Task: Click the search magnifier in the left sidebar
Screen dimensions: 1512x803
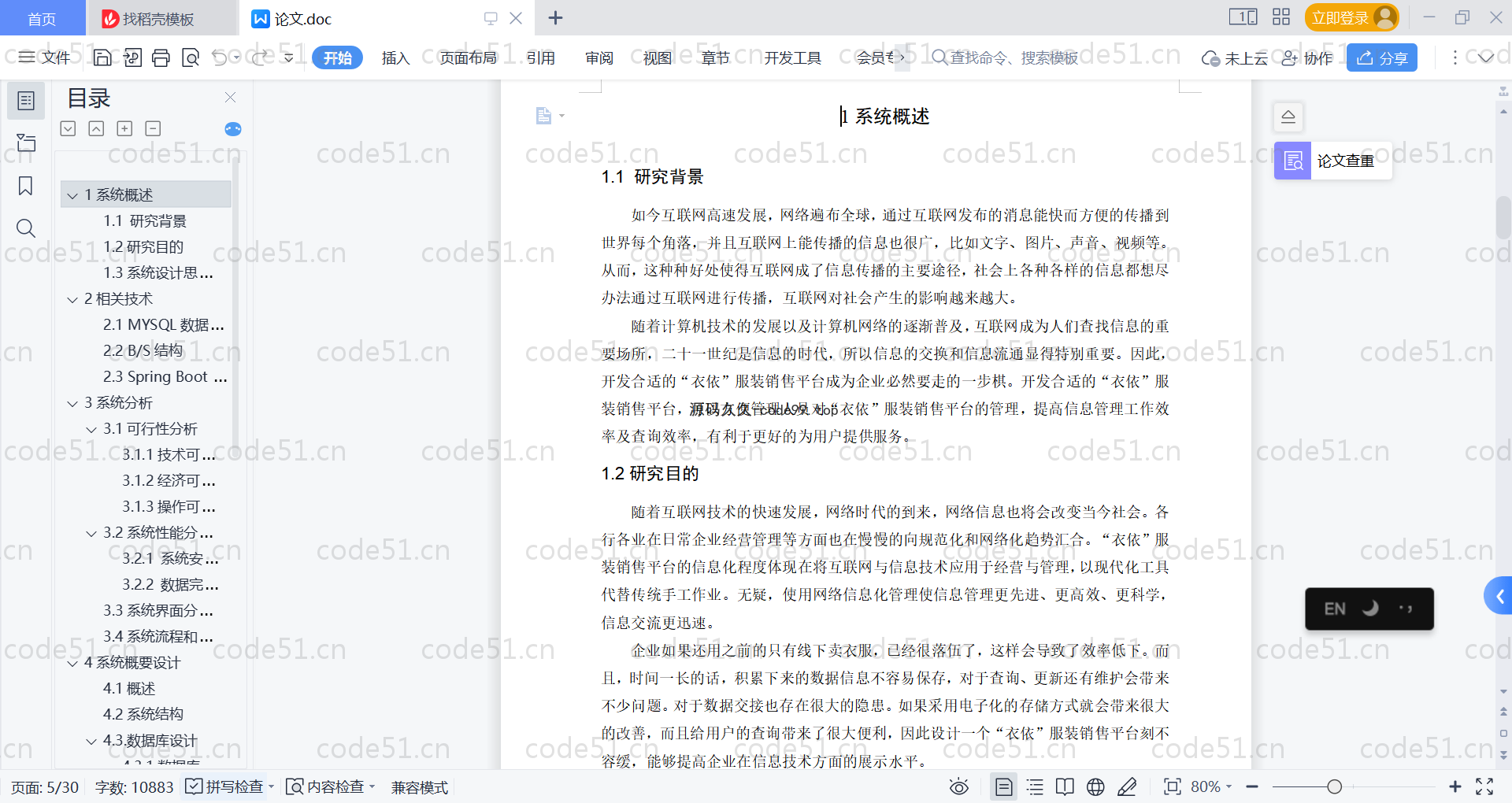Action: (x=25, y=228)
